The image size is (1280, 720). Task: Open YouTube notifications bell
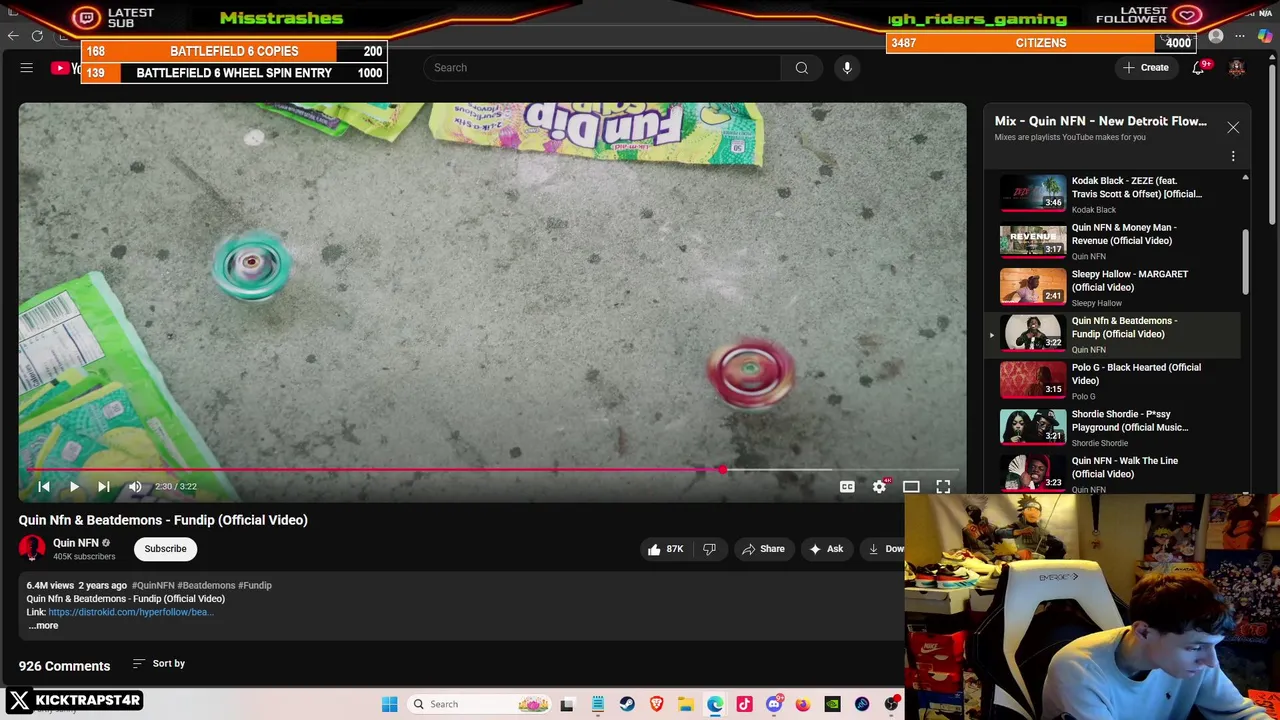click(1199, 68)
